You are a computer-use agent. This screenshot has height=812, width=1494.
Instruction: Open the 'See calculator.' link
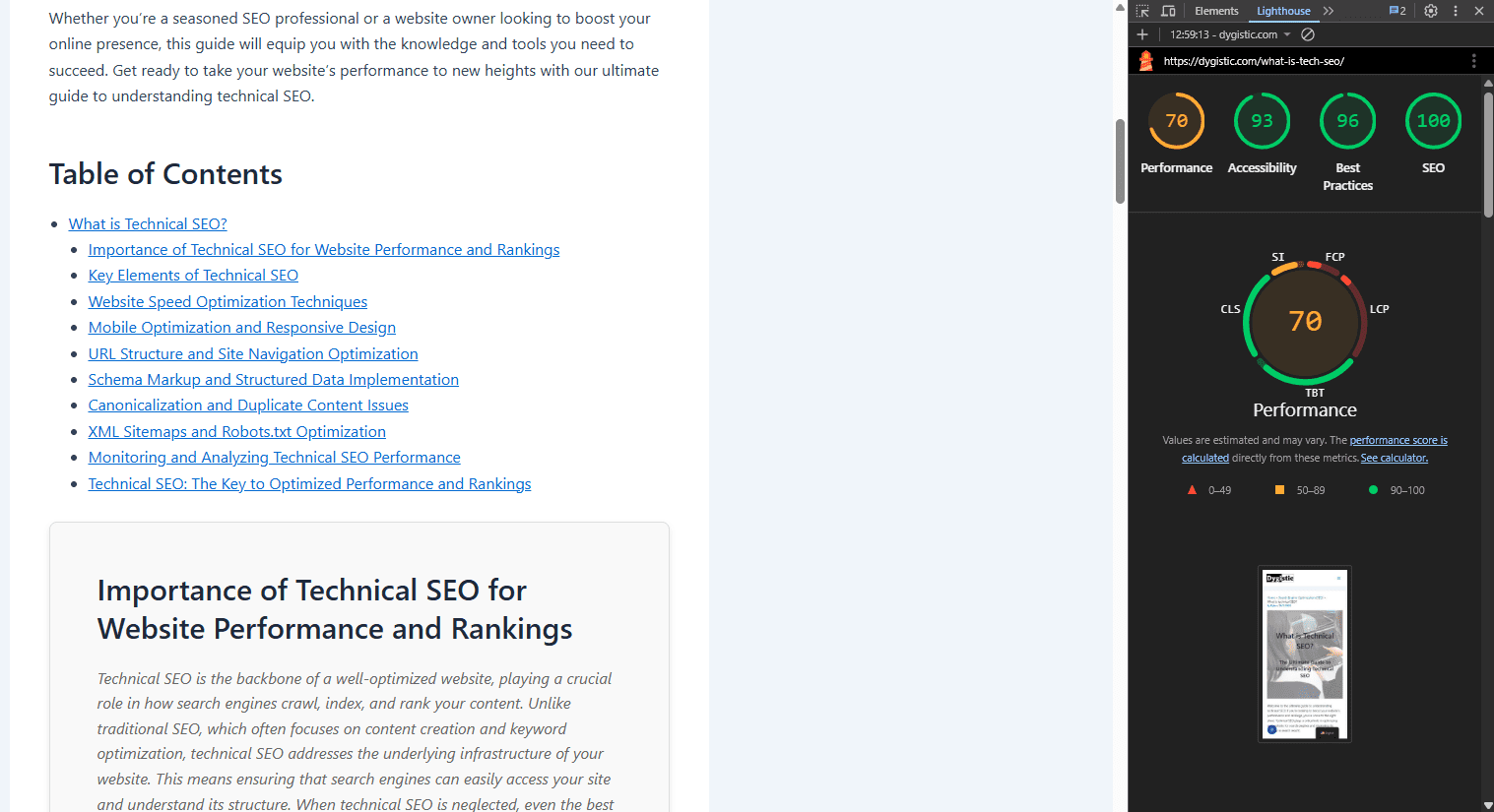pos(1394,457)
